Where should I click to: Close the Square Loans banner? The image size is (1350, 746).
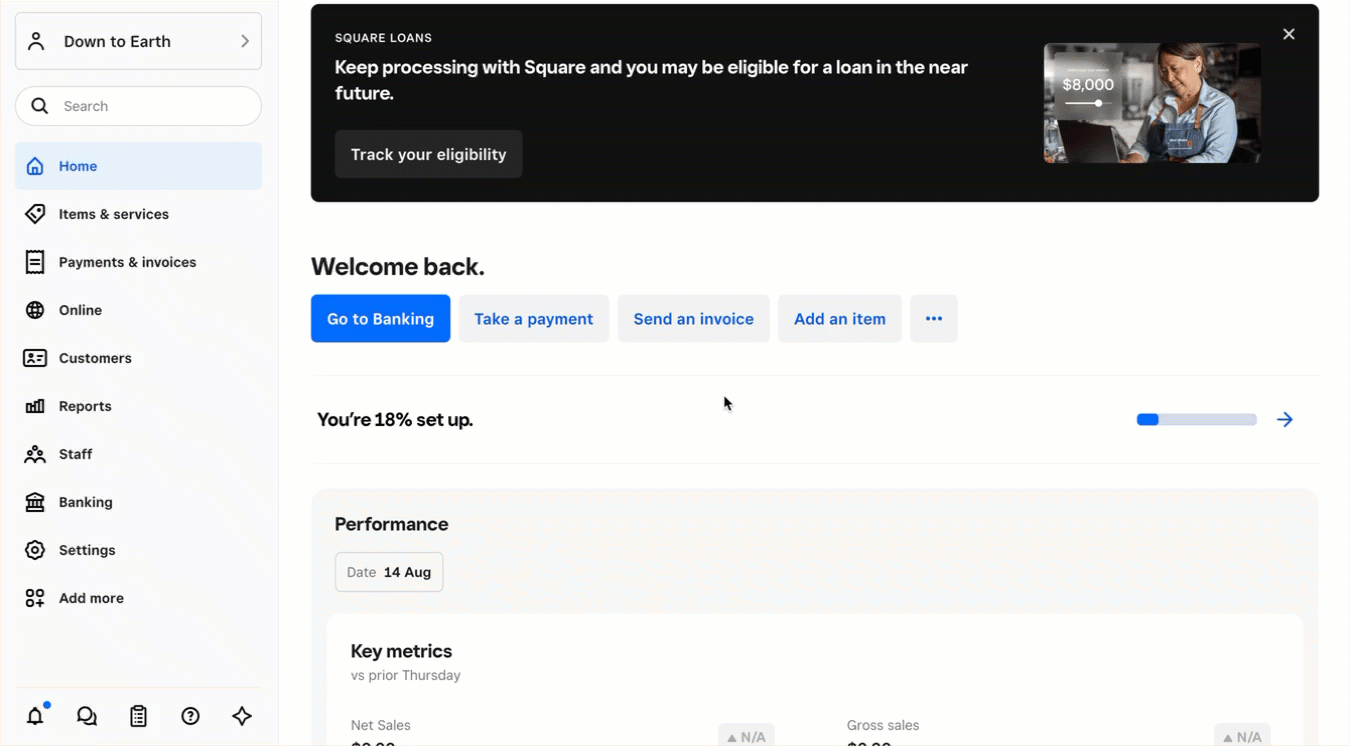(1289, 34)
